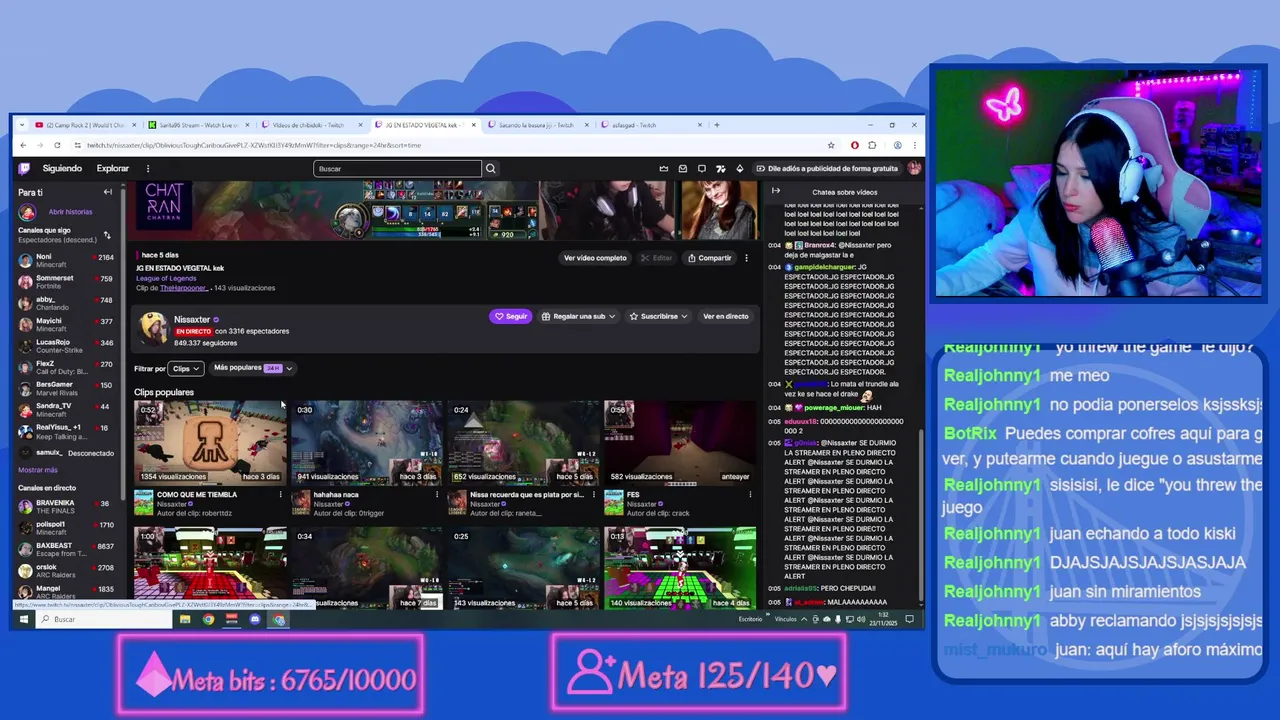
Task: Follow Nissaxter with Seguir button
Action: coord(511,316)
